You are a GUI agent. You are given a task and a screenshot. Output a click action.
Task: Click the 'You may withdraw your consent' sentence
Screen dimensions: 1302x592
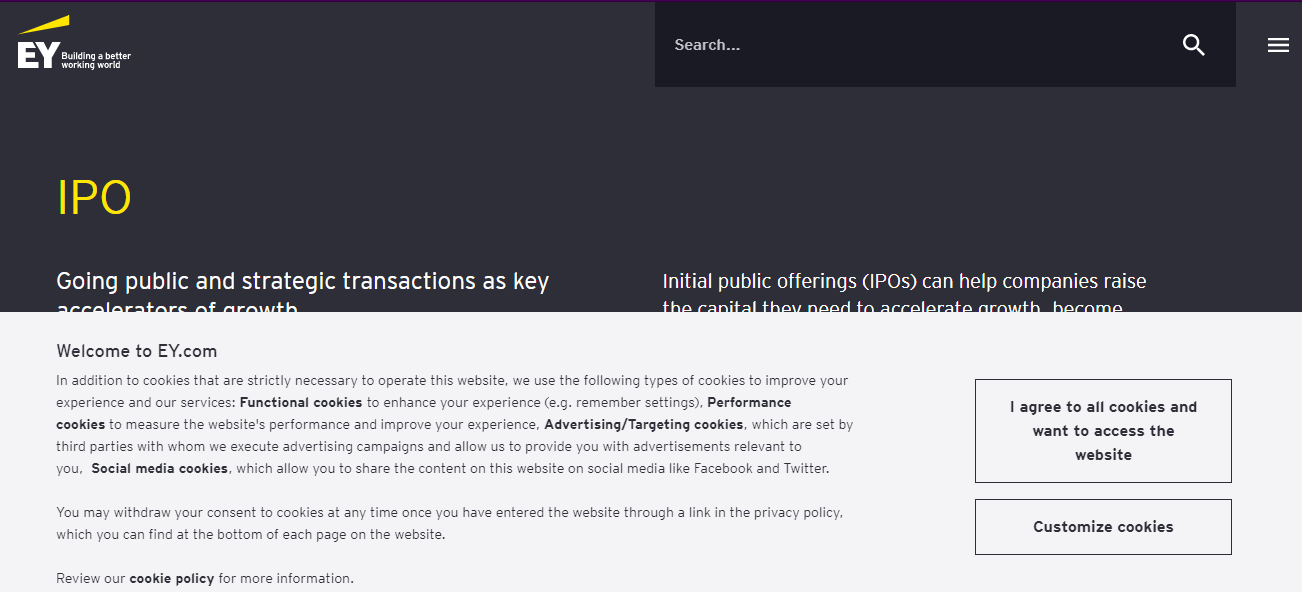tap(300, 512)
